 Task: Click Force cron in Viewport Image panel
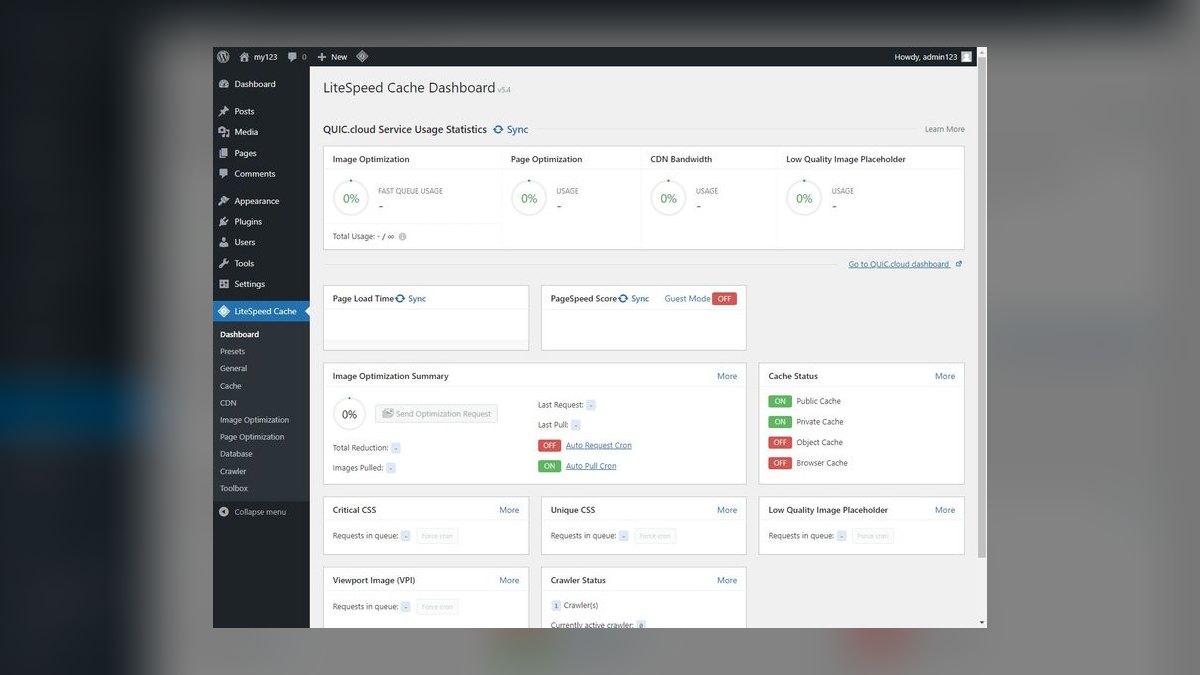pos(437,607)
